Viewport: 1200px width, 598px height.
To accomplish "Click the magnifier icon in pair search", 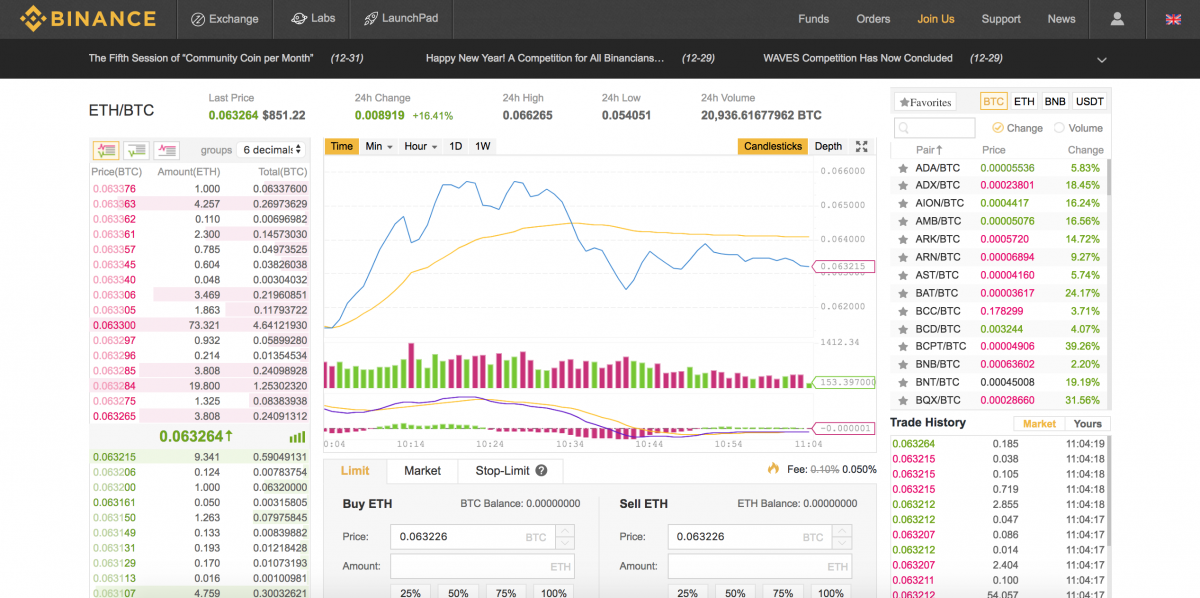I will pos(904,128).
